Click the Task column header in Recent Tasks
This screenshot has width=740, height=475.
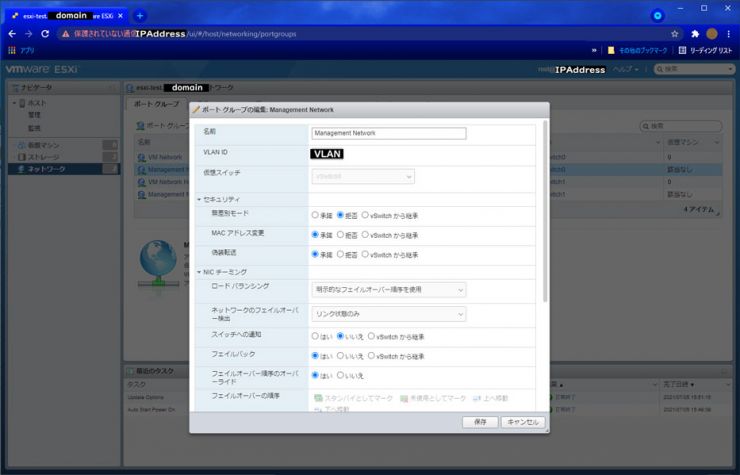click(x=137, y=385)
